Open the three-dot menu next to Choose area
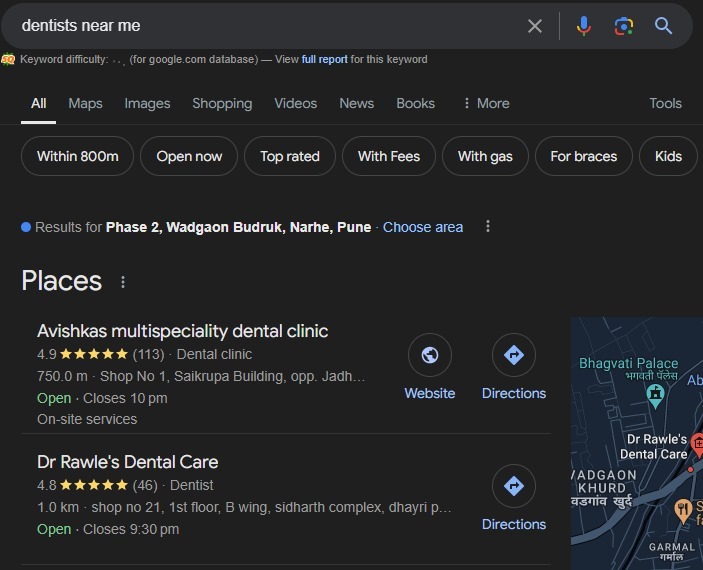Image resolution: width=703 pixels, height=570 pixels. [x=488, y=226]
